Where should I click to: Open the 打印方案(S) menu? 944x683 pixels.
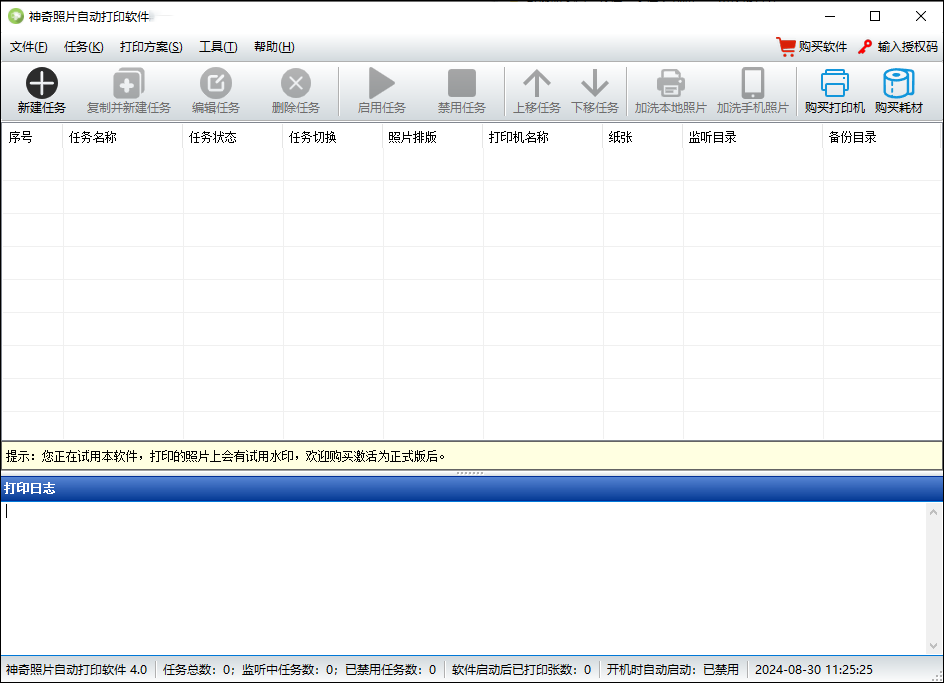[x=151, y=47]
